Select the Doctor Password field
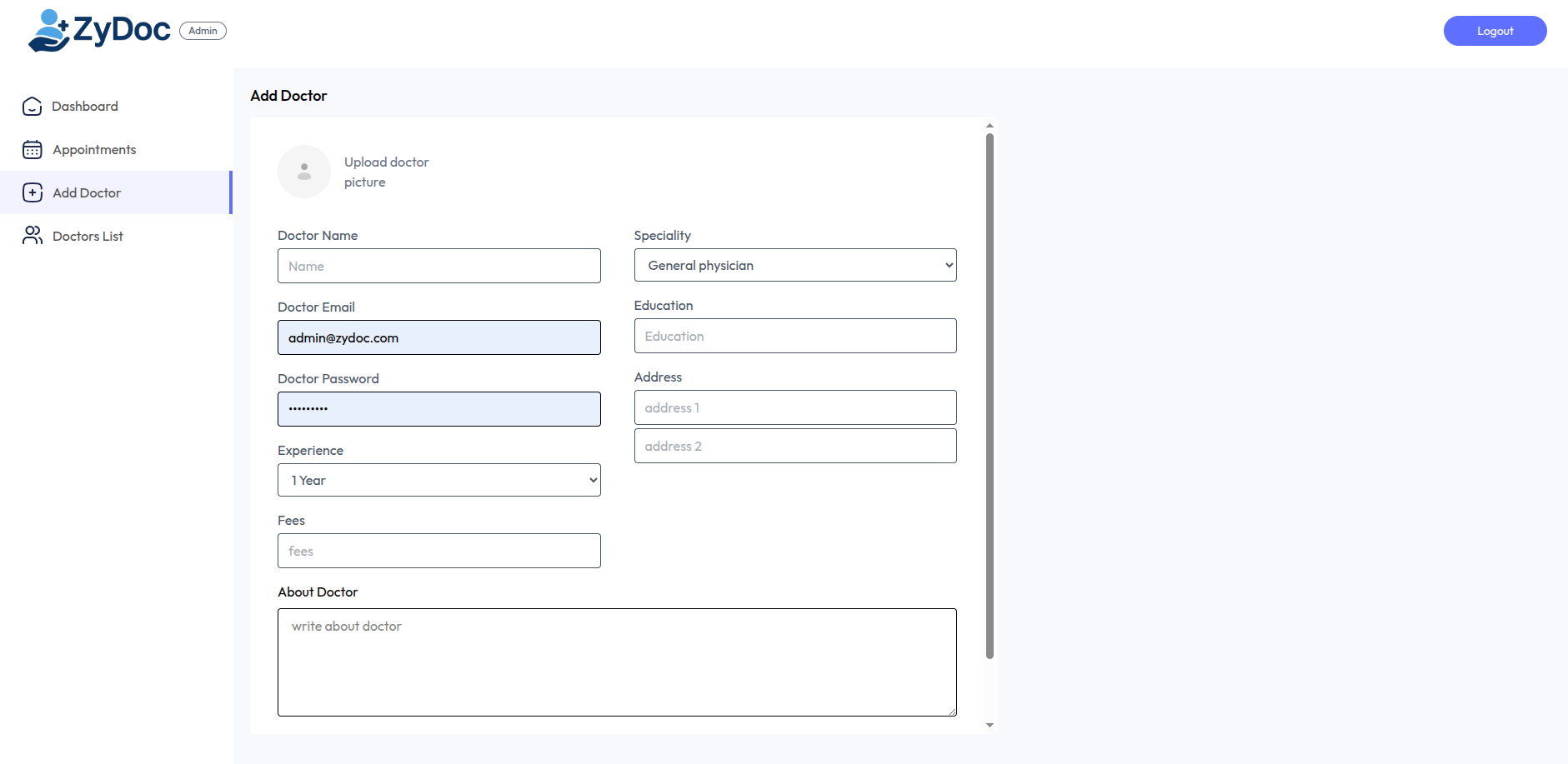This screenshot has height=764, width=1568. click(x=438, y=409)
